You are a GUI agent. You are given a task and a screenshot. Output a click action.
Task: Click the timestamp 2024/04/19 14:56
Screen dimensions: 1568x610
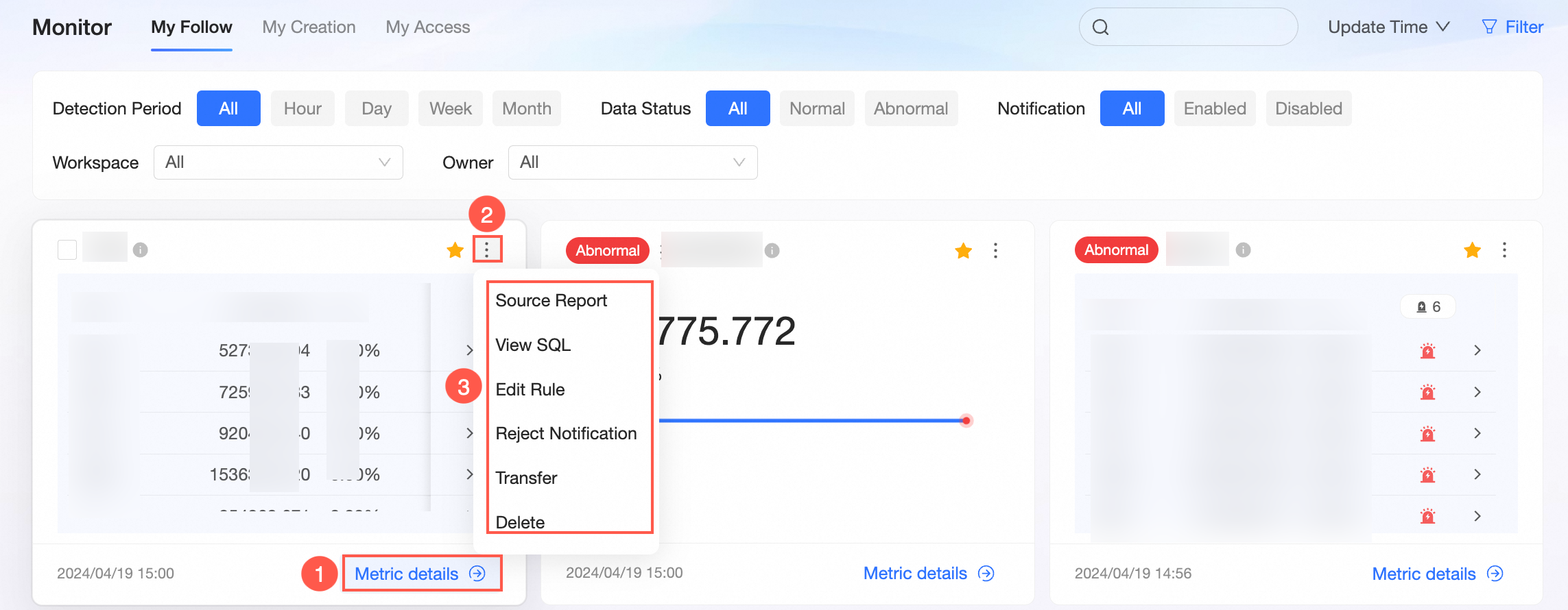click(1133, 574)
